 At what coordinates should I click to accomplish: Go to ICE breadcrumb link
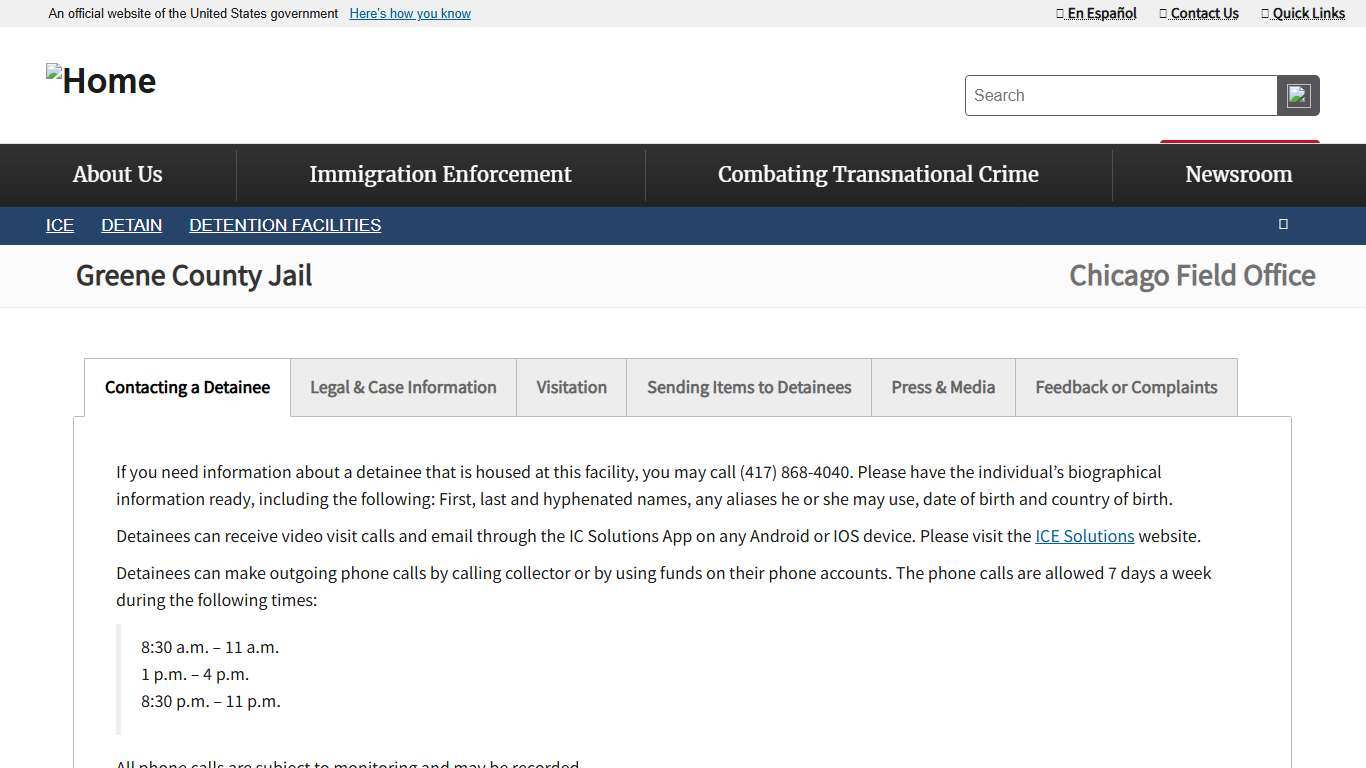point(60,225)
